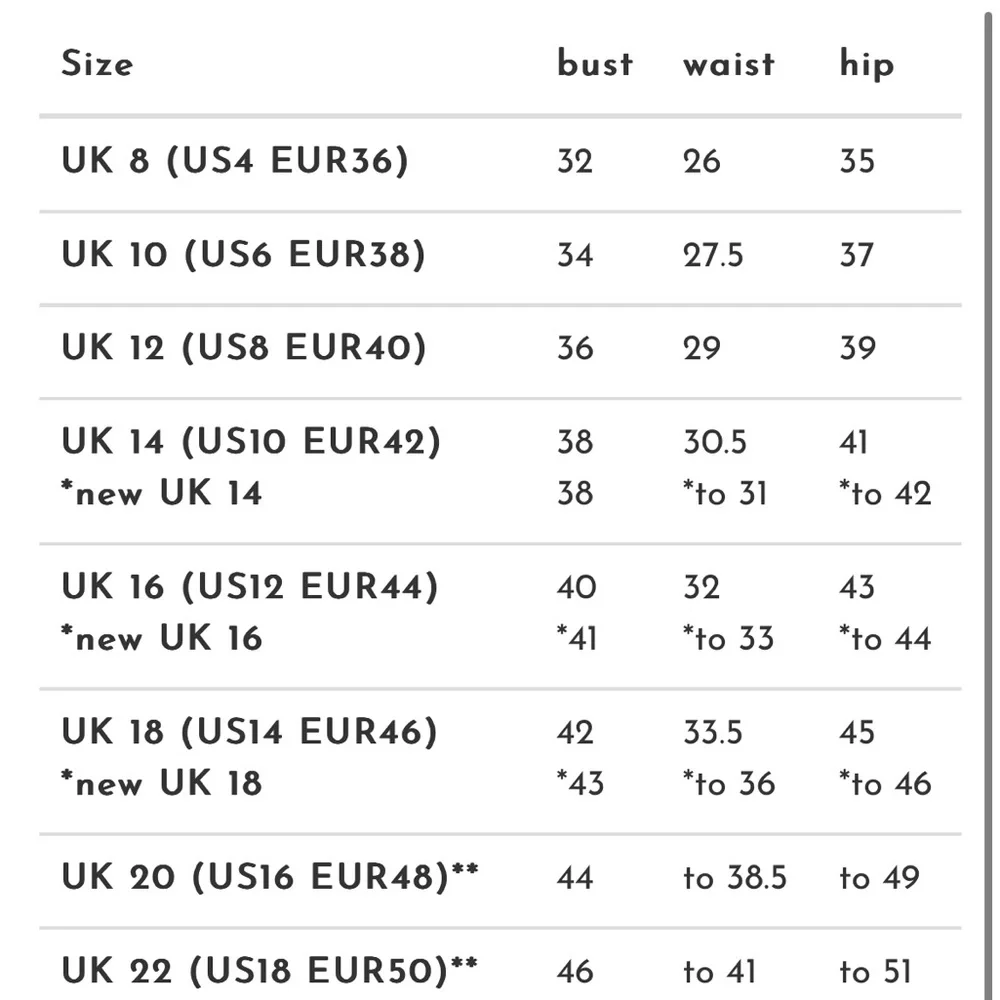Select the UK 20 (US16 EUR48)** size label
This screenshot has width=1000, height=1000.
click(x=270, y=877)
